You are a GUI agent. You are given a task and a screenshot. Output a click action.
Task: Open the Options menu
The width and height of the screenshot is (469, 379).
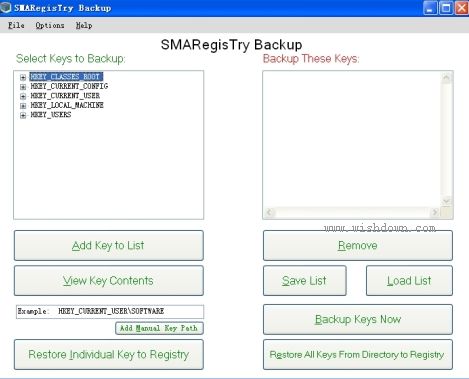pos(50,25)
